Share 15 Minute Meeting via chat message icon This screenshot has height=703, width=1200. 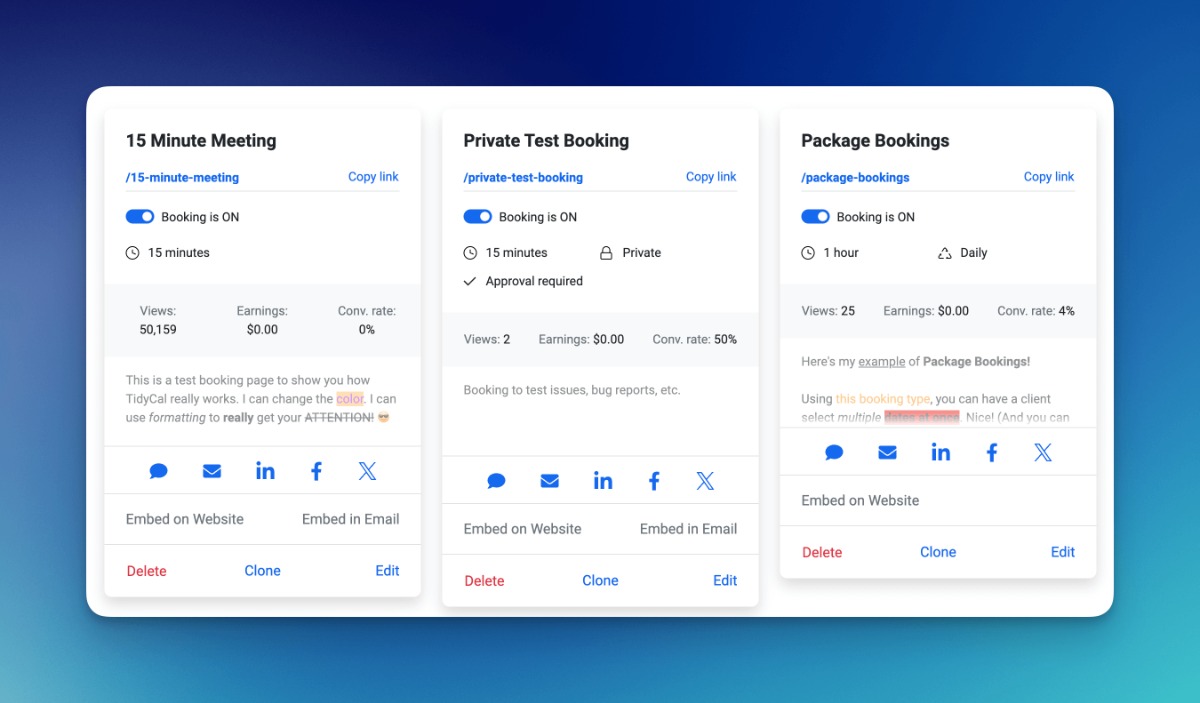158,471
